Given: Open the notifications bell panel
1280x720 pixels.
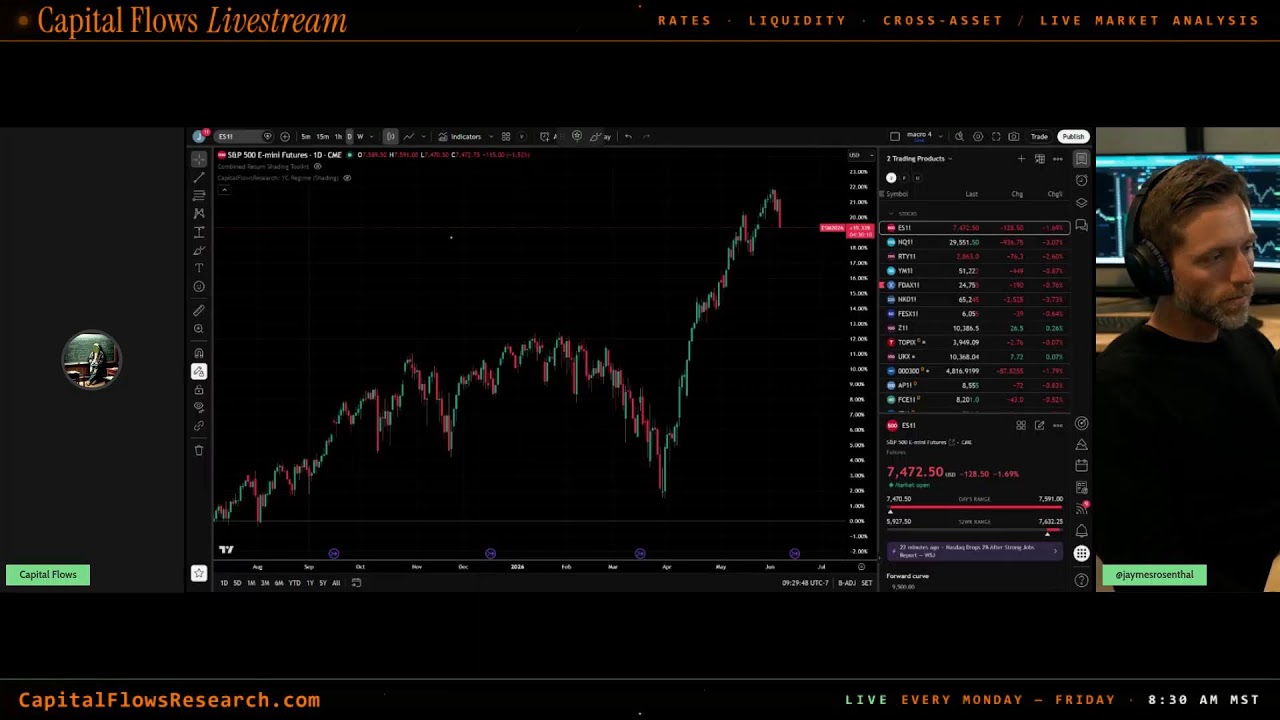Looking at the screenshot, I should [1081, 531].
